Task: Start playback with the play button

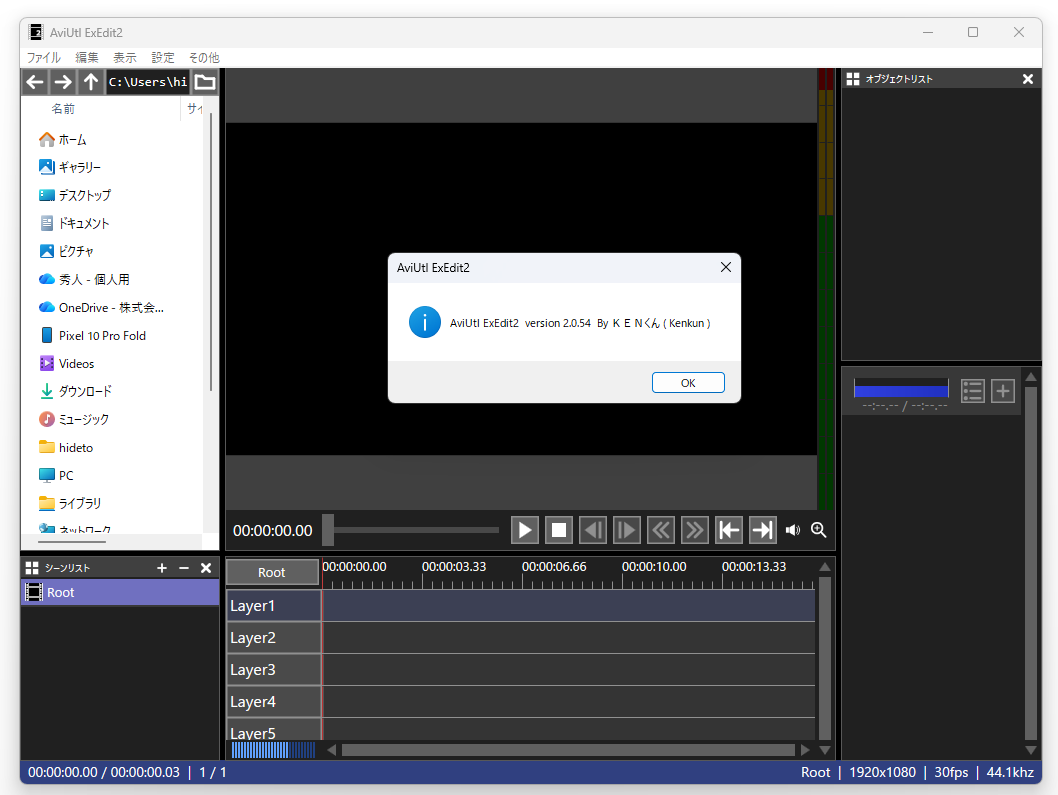Action: pos(524,530)
